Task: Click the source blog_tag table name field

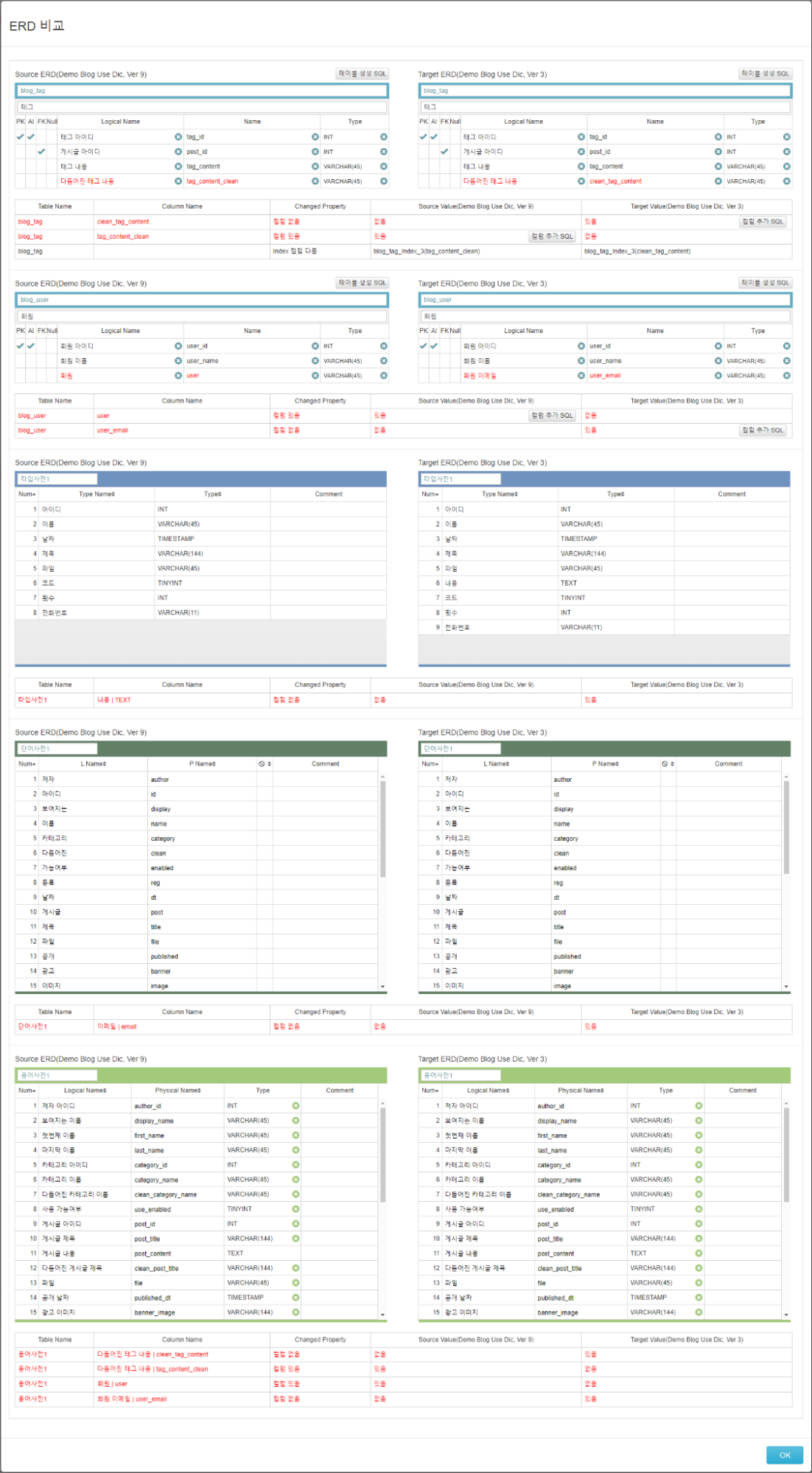Action: (202, 91)
